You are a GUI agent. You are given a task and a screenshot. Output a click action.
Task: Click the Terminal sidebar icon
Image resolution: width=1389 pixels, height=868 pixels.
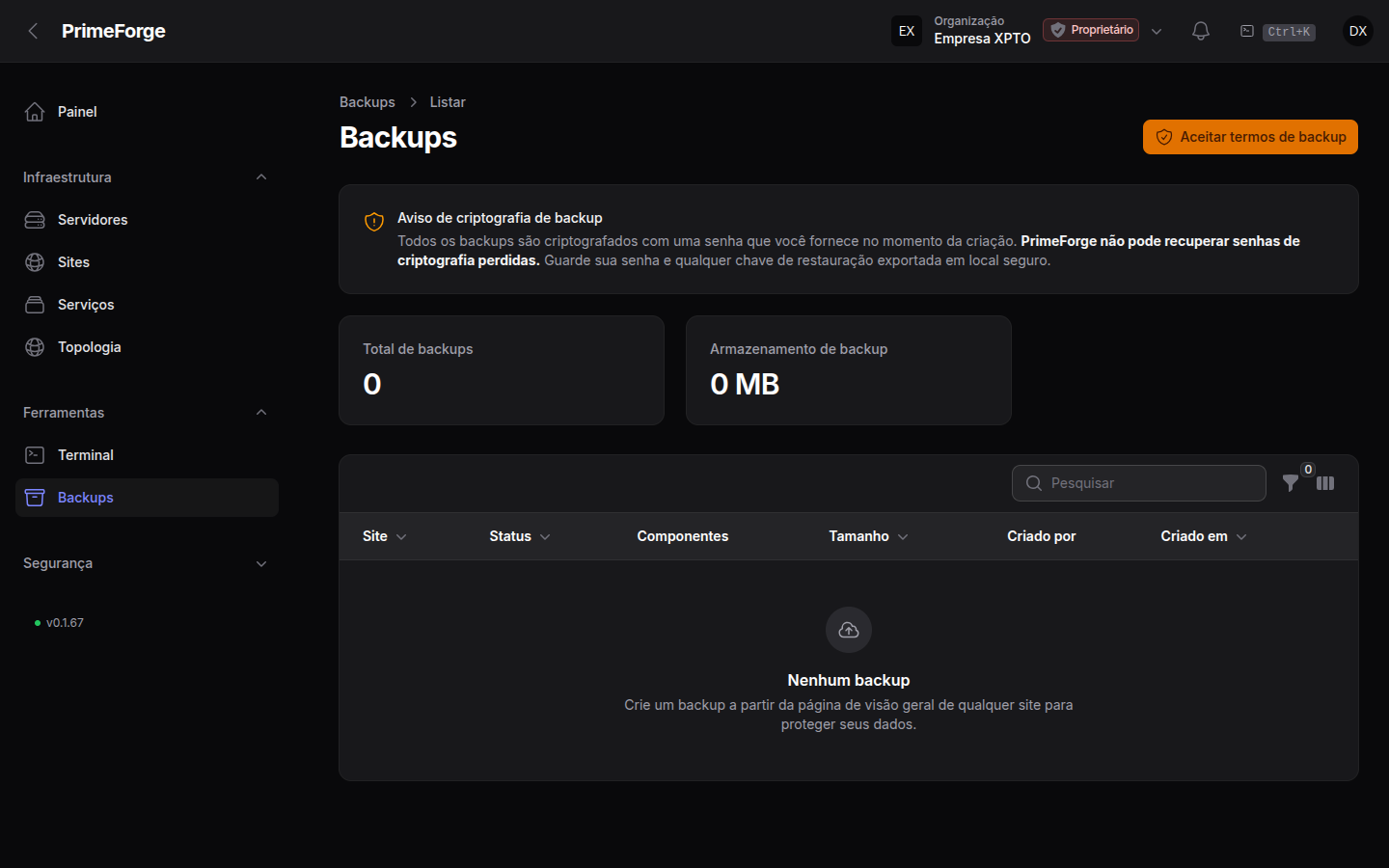coord(35,455)
